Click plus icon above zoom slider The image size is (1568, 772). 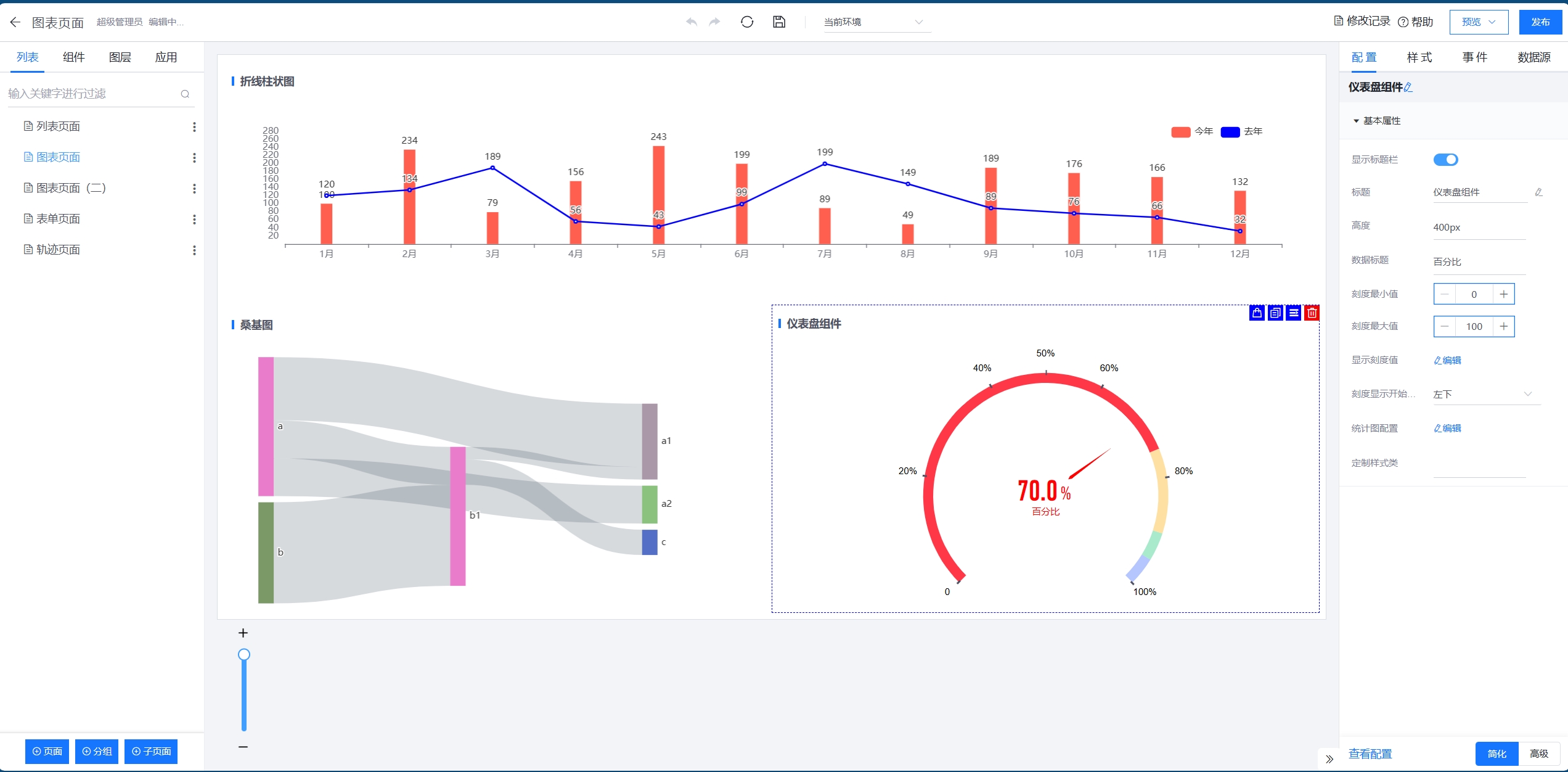click(243, 633)
